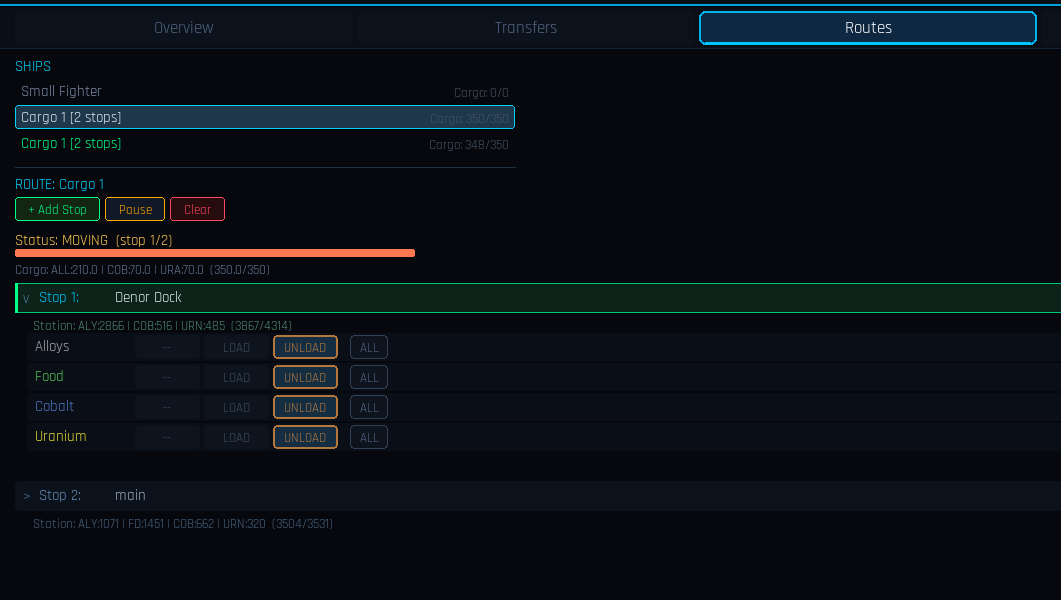
Task: Select the Routes tab
Action: [868, 28]
